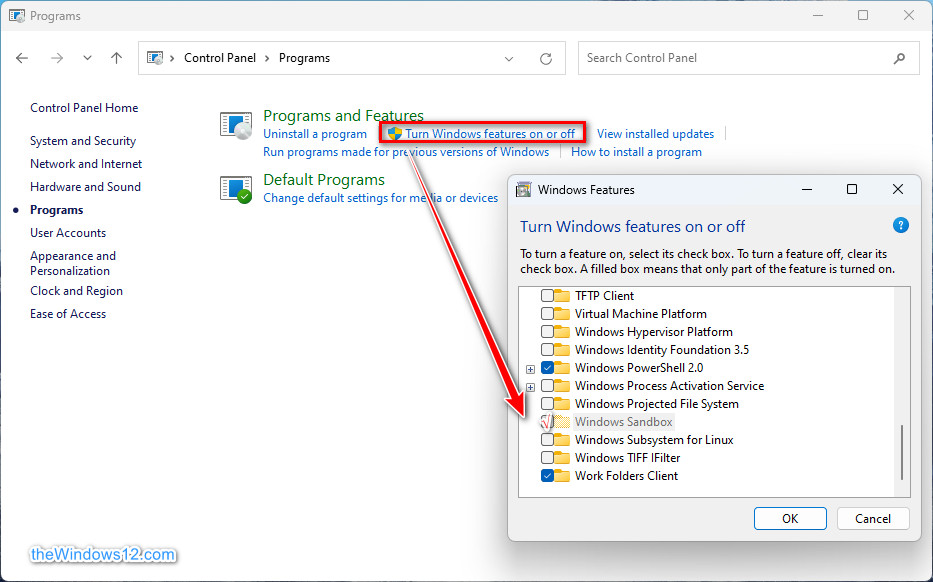Close the Windows Features dialog

pos(897,189)
